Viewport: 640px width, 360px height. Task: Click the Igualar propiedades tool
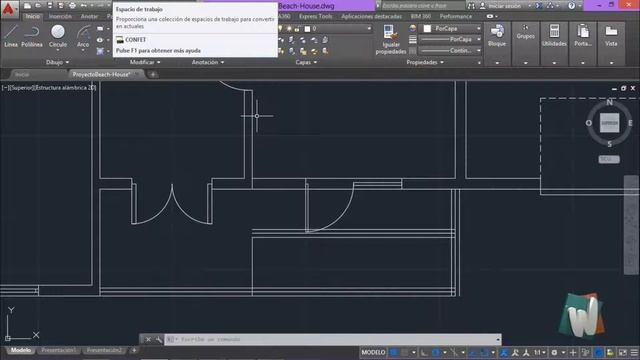[391, 39]
